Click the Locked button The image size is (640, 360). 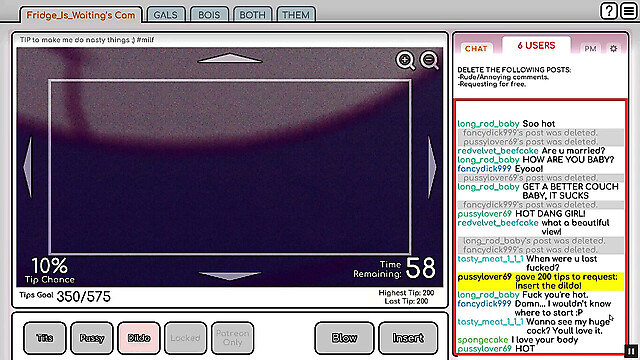pos(185,338)
